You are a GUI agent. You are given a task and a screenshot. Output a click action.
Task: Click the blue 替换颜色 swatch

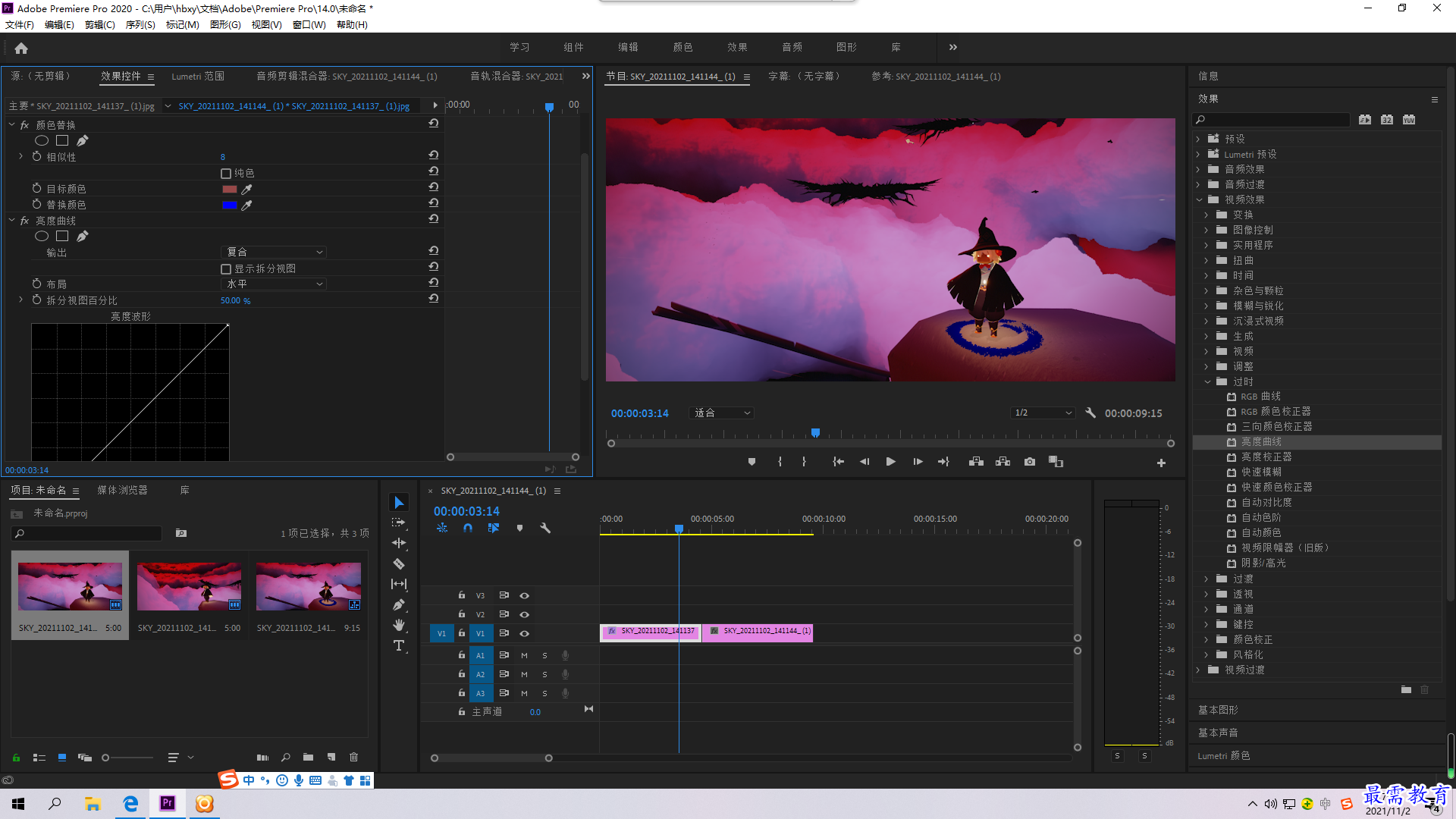(230, 205)
